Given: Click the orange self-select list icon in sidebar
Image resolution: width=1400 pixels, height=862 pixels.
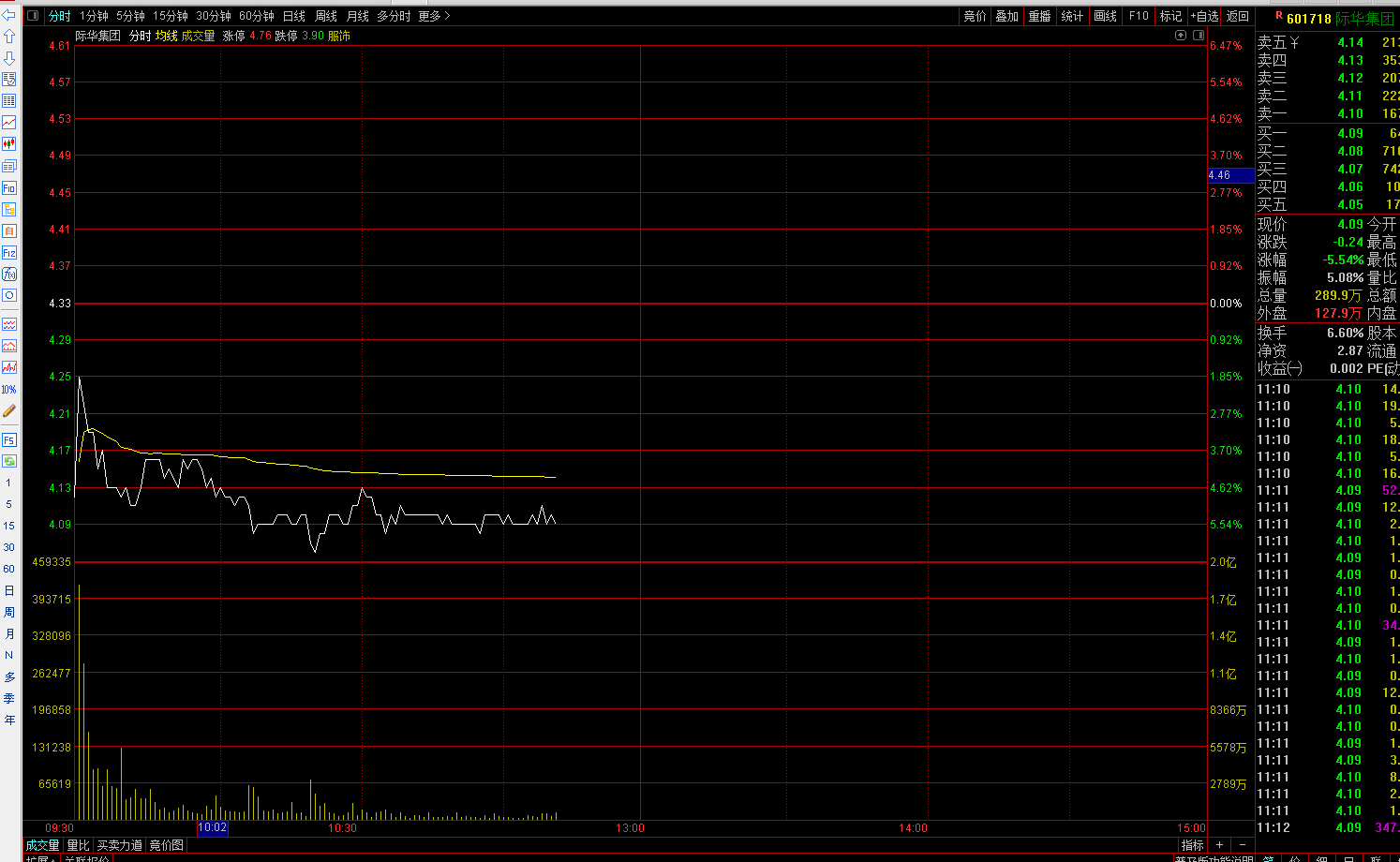Looking at the screenshot, I should click(x=8, y=230).
